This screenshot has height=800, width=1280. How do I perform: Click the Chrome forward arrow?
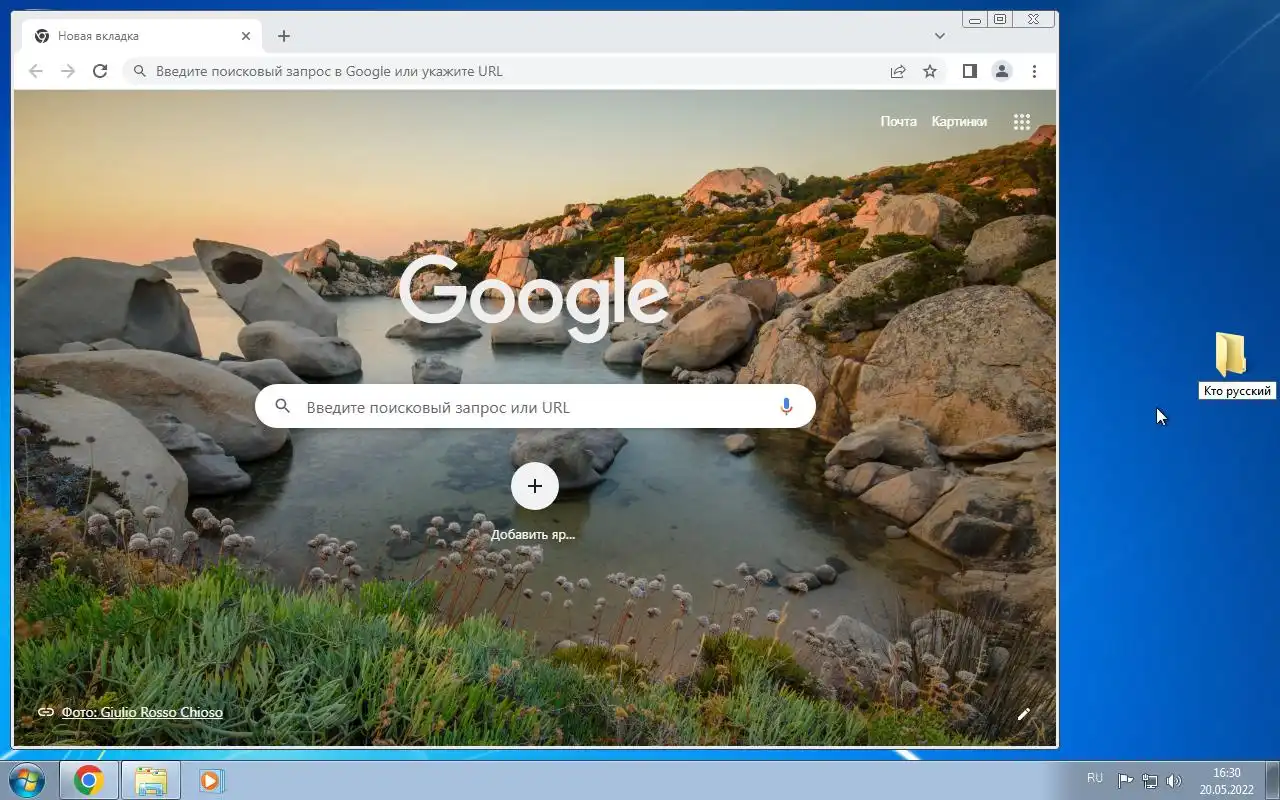coord(68,71)
